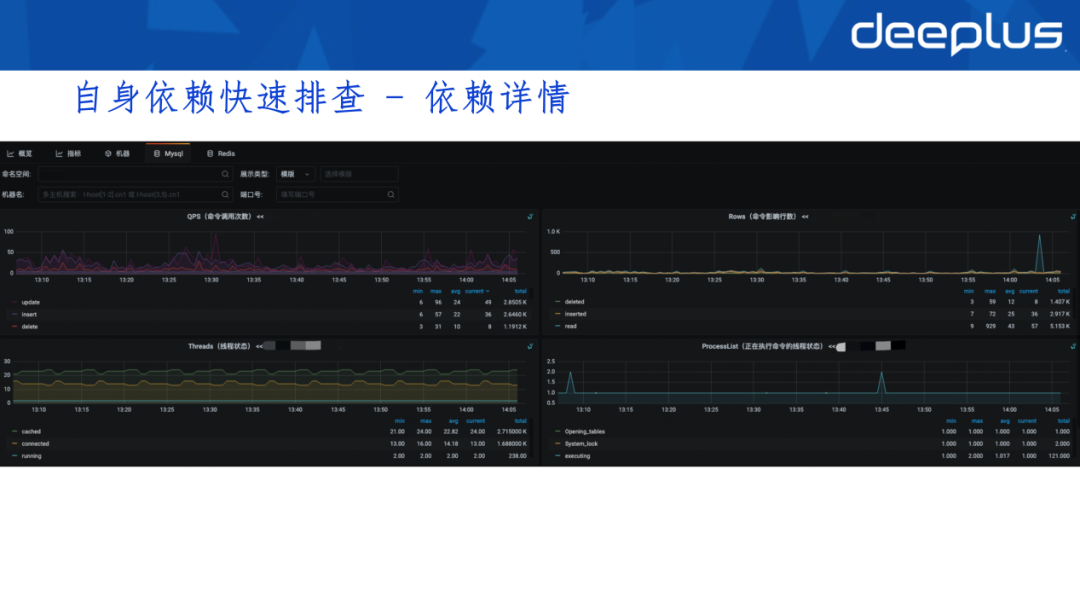1080x608 pixels.
Task: Switch to the Redis tab
Action: point(221,154)
